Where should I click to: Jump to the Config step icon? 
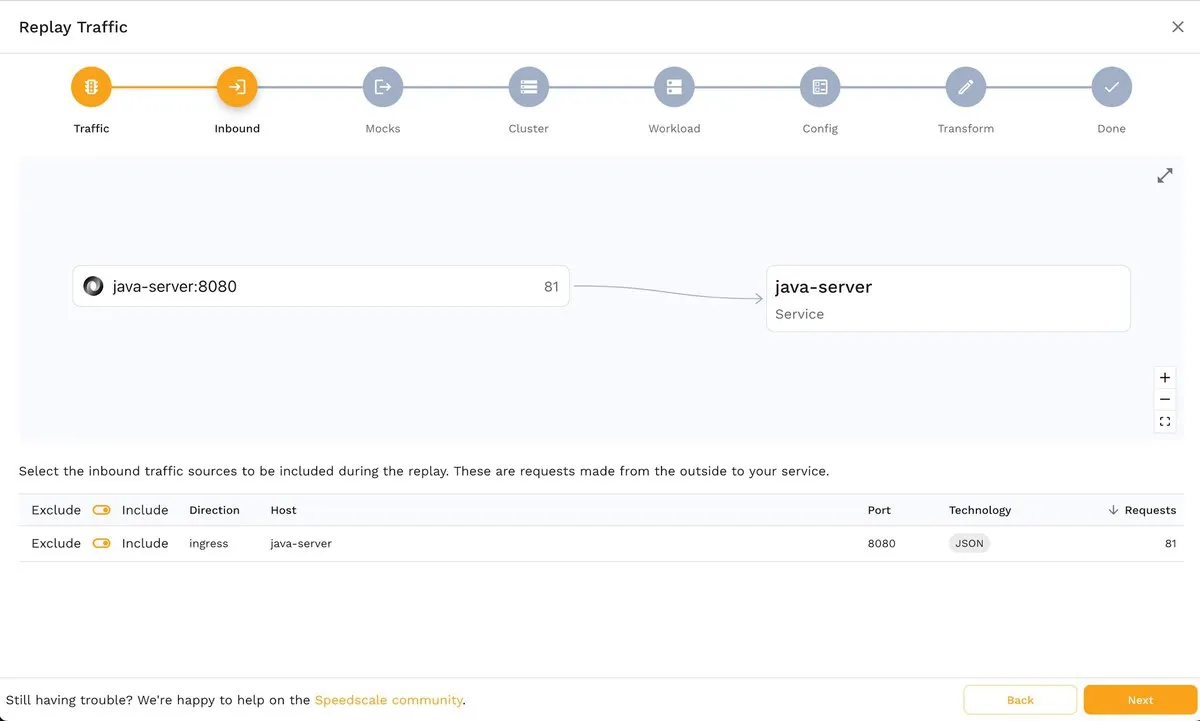[820, 87]
